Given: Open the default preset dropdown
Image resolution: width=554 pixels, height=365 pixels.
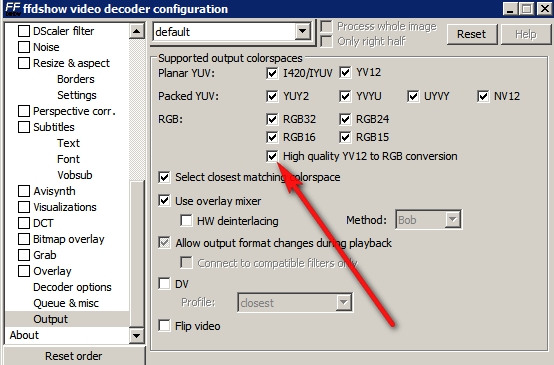Looking at the screenshot, I should coord(302,31).
